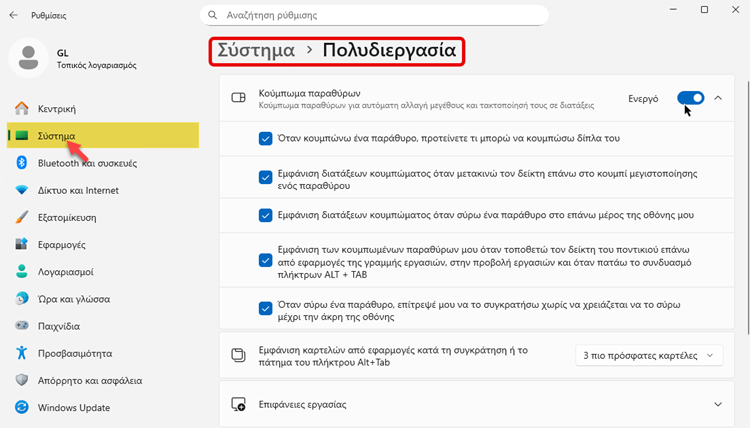The width and height of the screenshot is (750, 428).
Task: Click the search magnifier icon
Action: [213, 15]
